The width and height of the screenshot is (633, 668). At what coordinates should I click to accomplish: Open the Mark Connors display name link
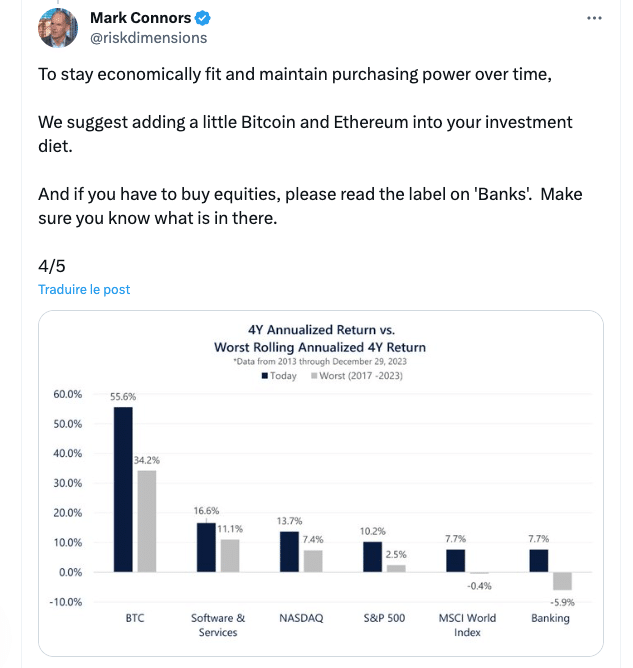[x=141, y=18]
